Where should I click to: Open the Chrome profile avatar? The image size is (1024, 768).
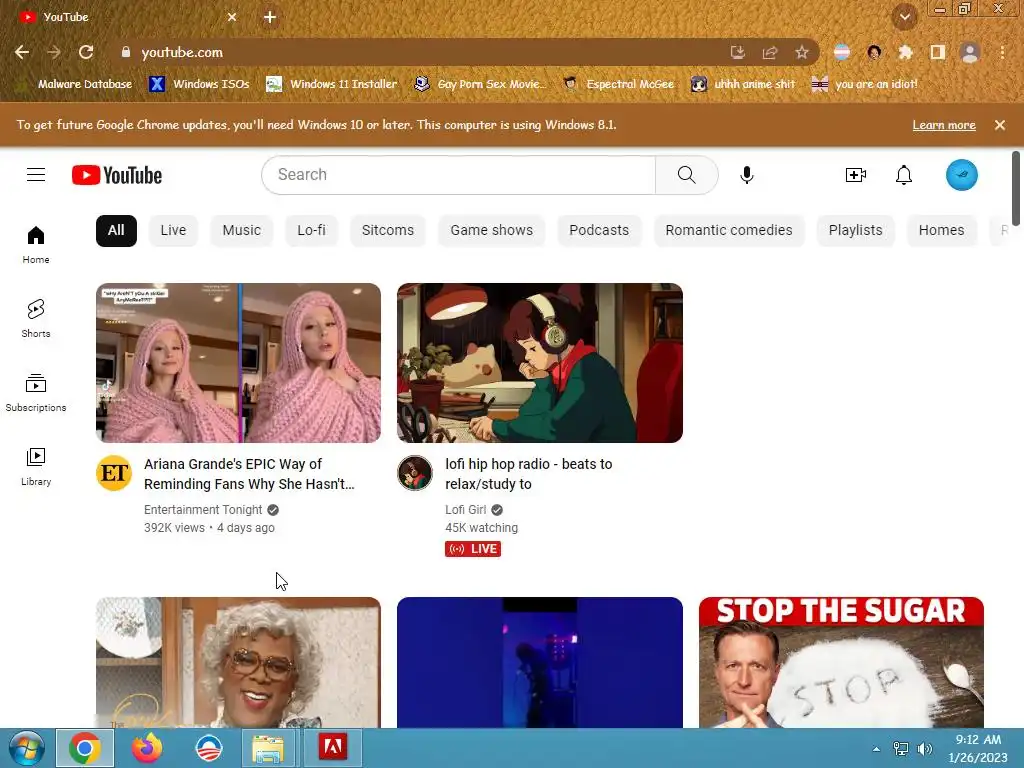[970, 52]
